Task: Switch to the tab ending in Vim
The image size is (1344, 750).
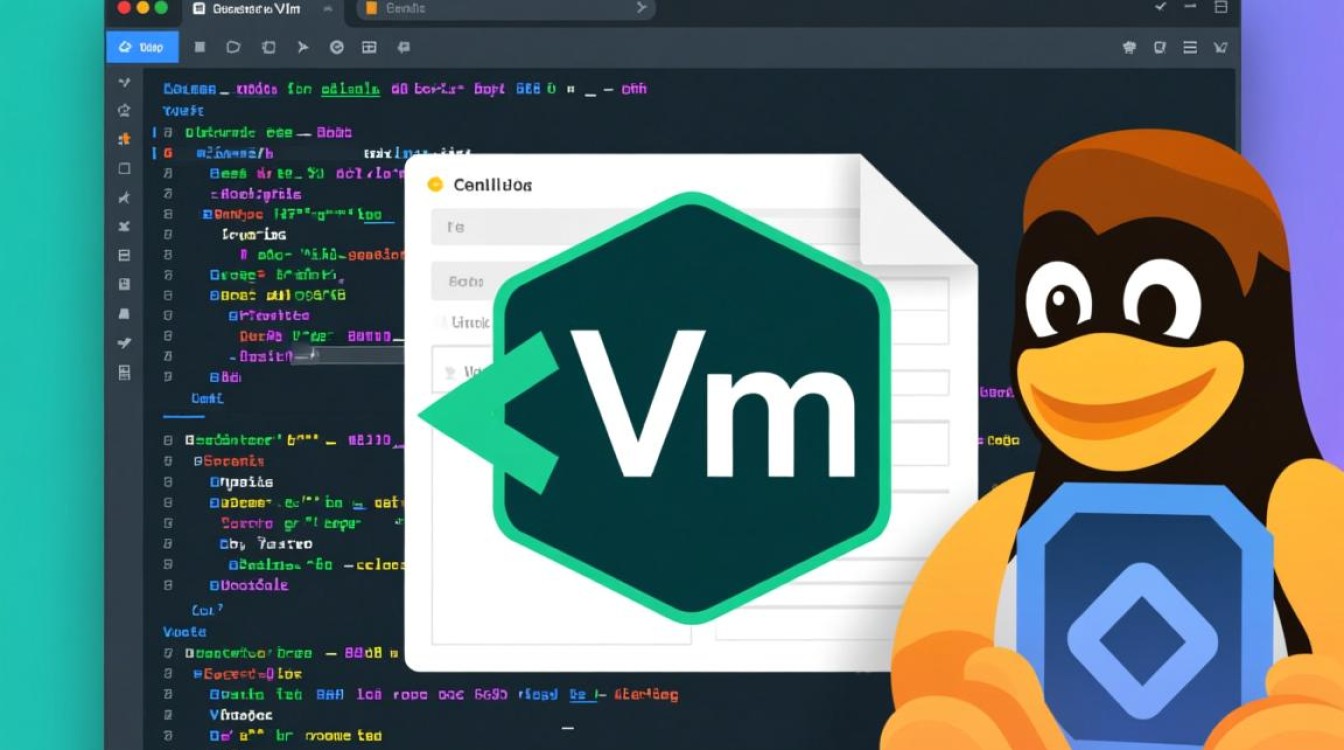Action: click(x=262, y=8)
